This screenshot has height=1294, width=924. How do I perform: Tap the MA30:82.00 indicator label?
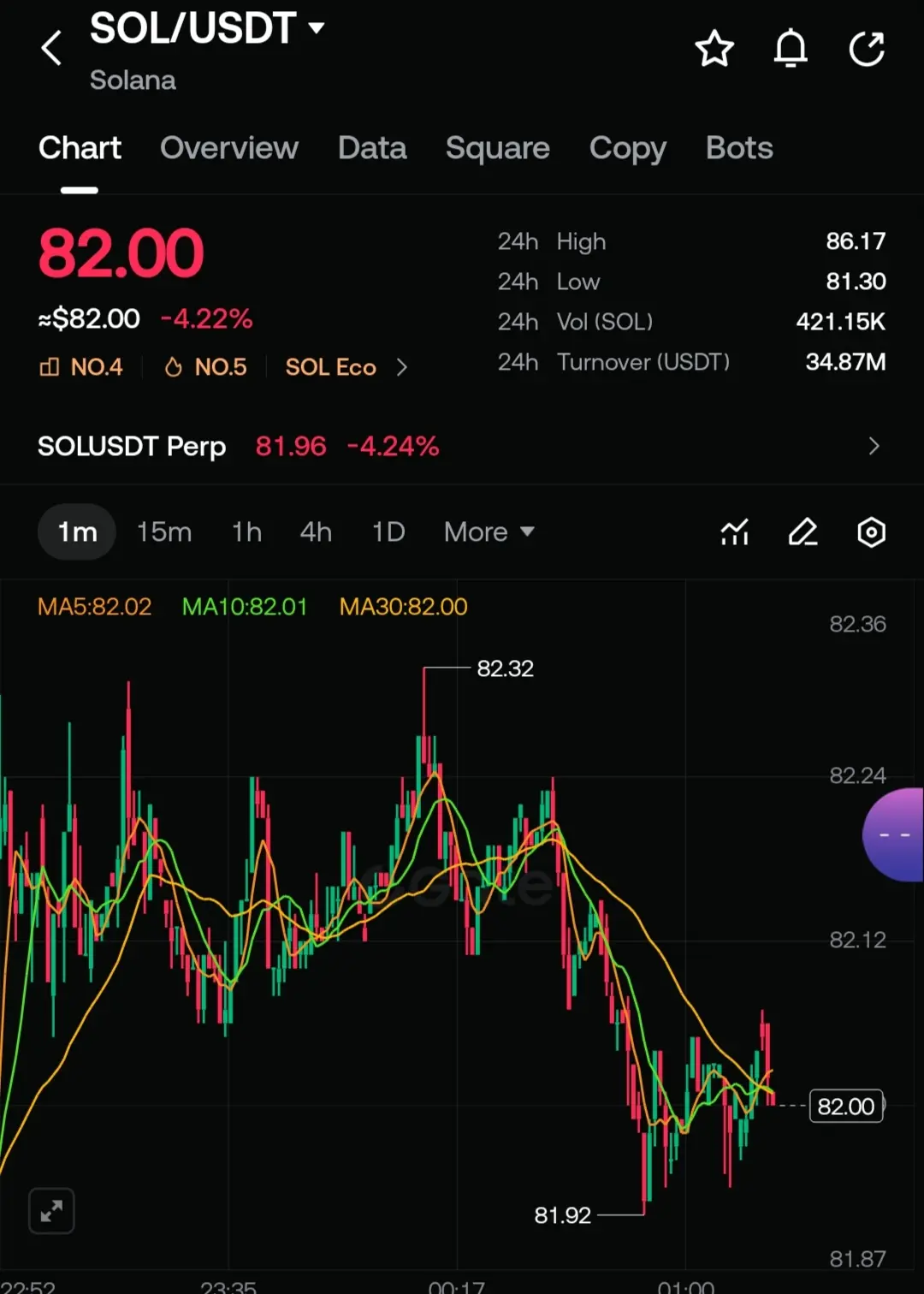[404, 607]
